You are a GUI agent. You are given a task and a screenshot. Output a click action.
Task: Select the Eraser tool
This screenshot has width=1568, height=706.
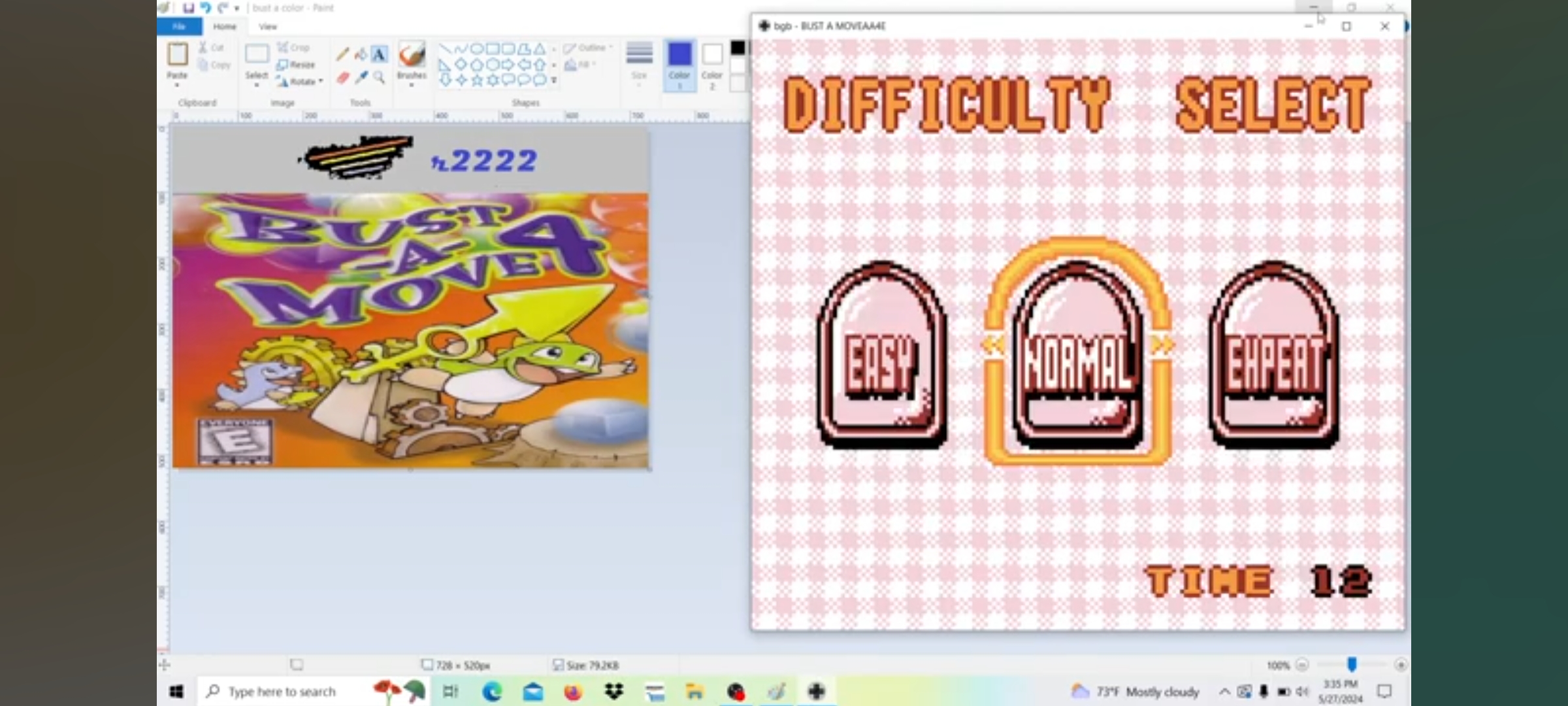[342, 78]
